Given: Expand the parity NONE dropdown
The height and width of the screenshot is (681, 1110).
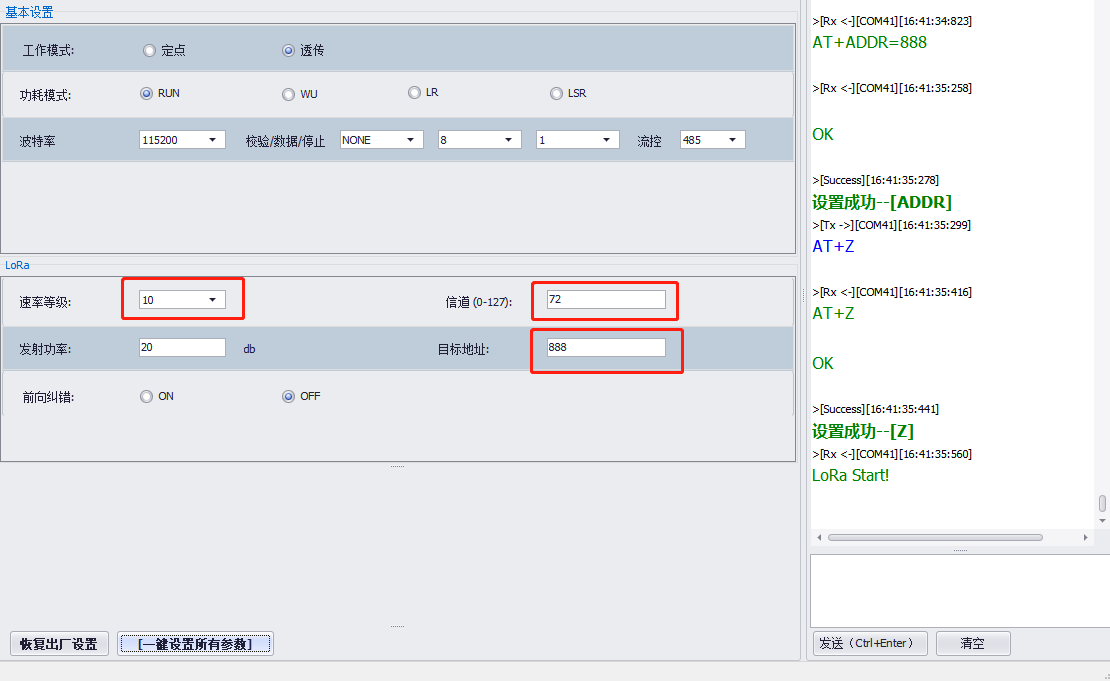Looking at the screenshot, I should (381, 140).
